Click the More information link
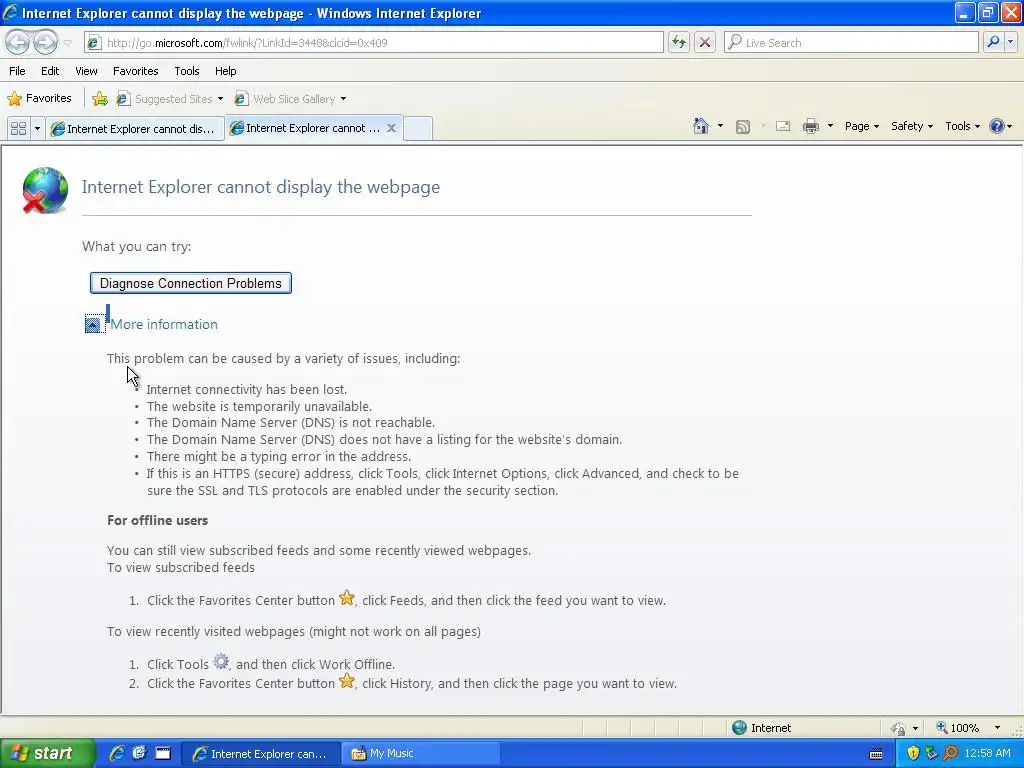This screenshot has width=1024, height=768. point(164,325)
